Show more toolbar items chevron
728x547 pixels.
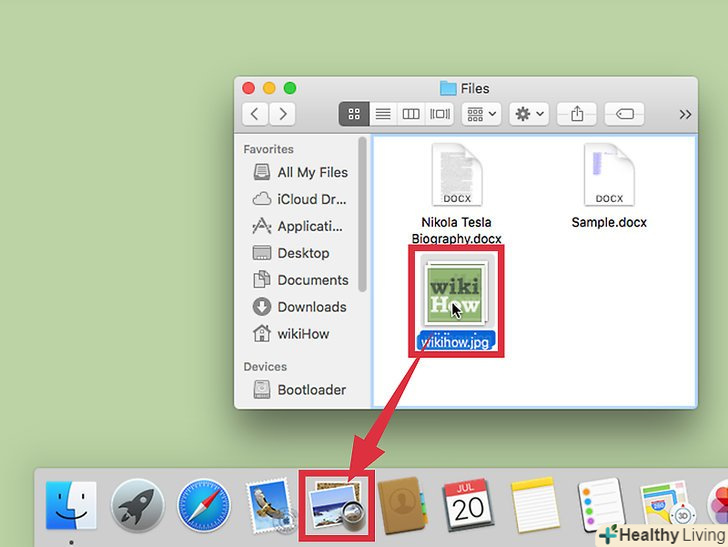pyautogui.click(x=685, y=114)
